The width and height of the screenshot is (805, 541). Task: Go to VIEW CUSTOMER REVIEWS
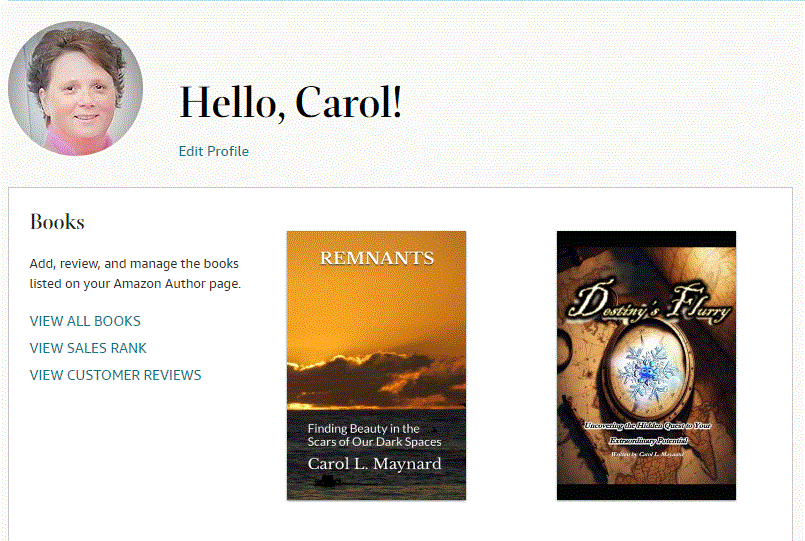click(x=116, y=375)
